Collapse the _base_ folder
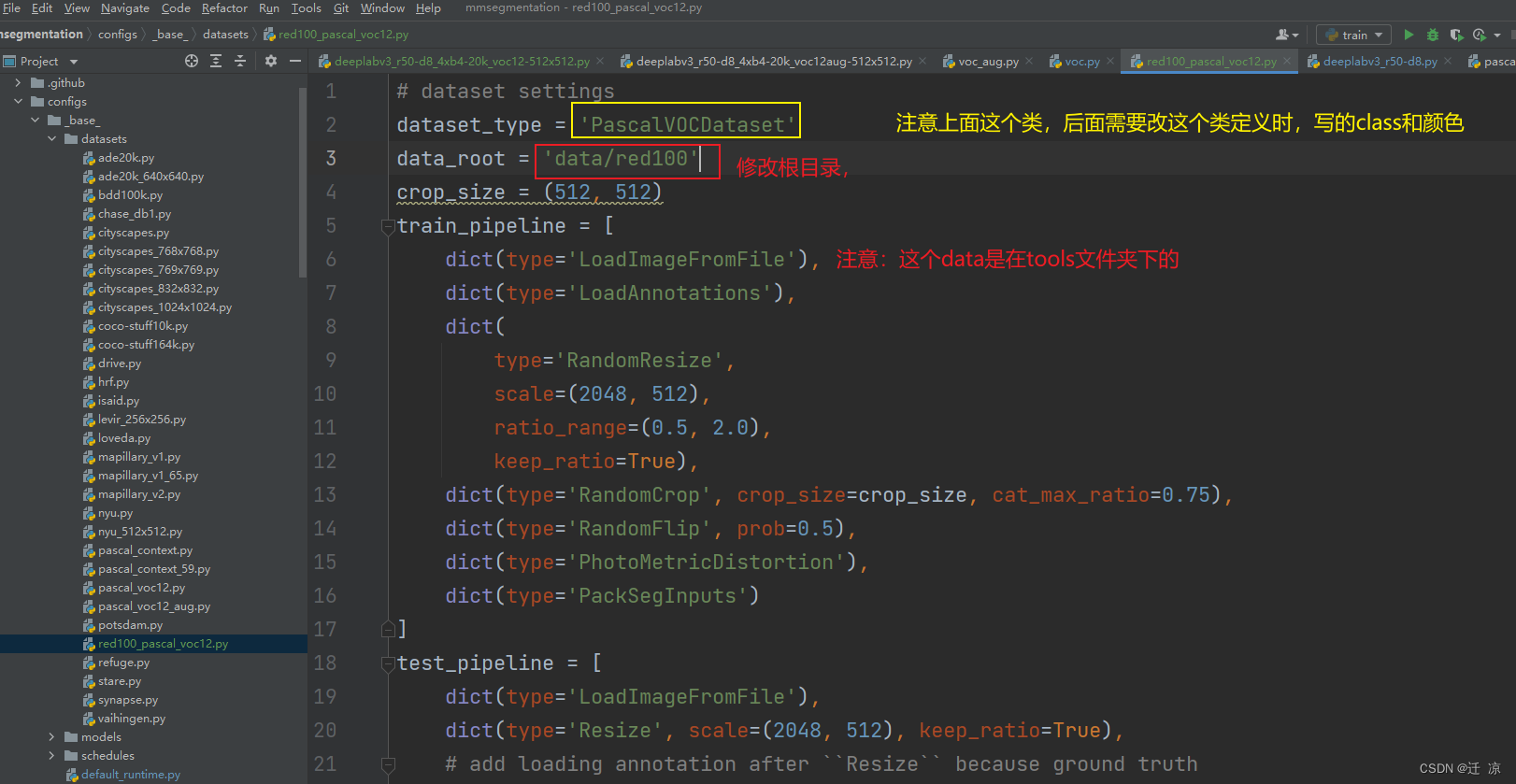 (36, 121)
